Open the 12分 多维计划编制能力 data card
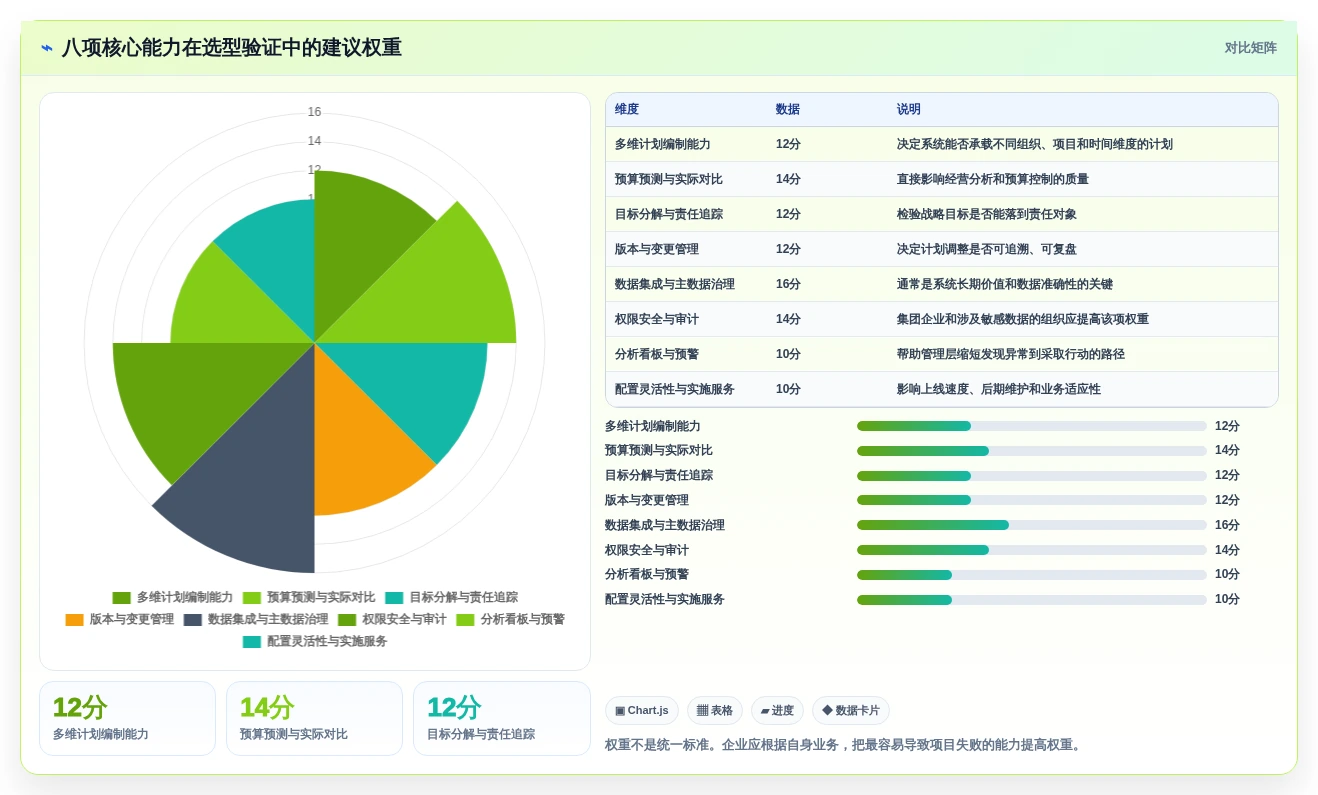Screen dimensions: 1318x795 point(127,718)
